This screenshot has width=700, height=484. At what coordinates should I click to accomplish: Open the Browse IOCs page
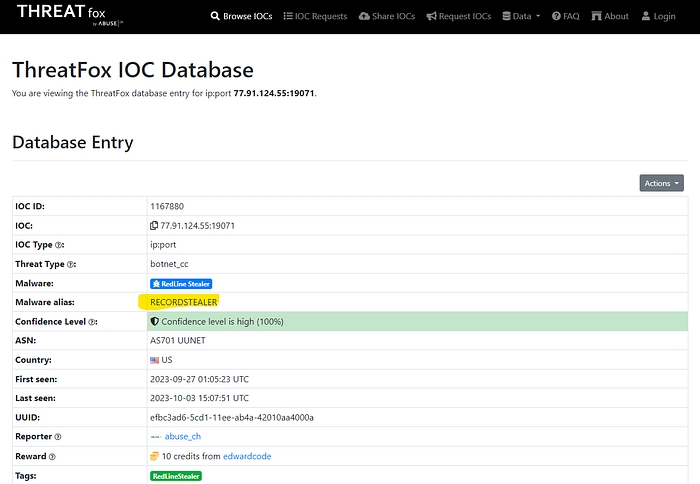[x=242, y=16]
